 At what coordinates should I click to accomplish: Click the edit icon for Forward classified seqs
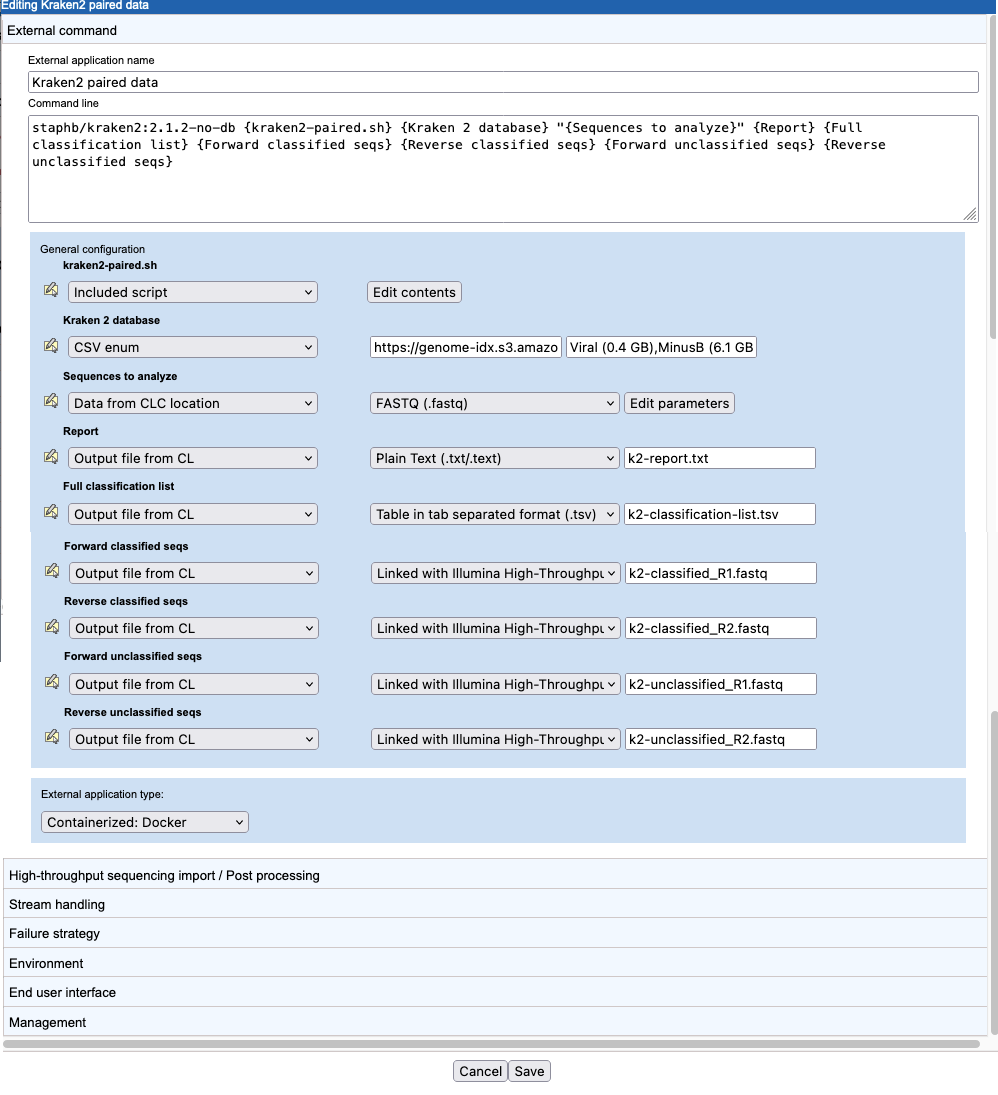pos(52,571)
